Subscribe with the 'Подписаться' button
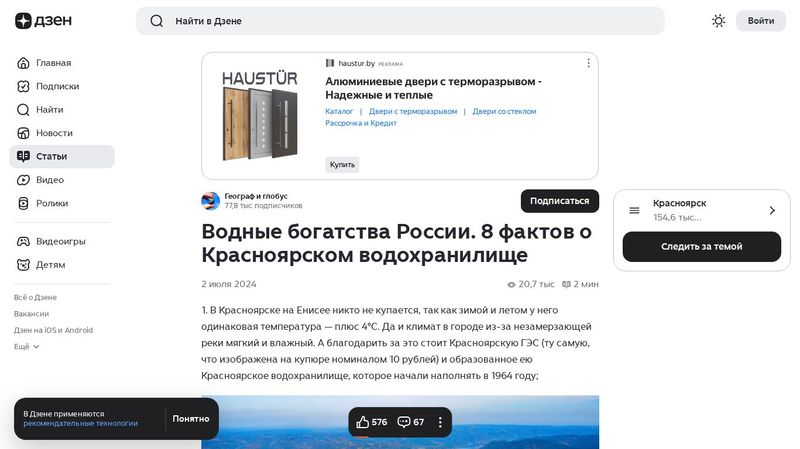 coord(559,201)
